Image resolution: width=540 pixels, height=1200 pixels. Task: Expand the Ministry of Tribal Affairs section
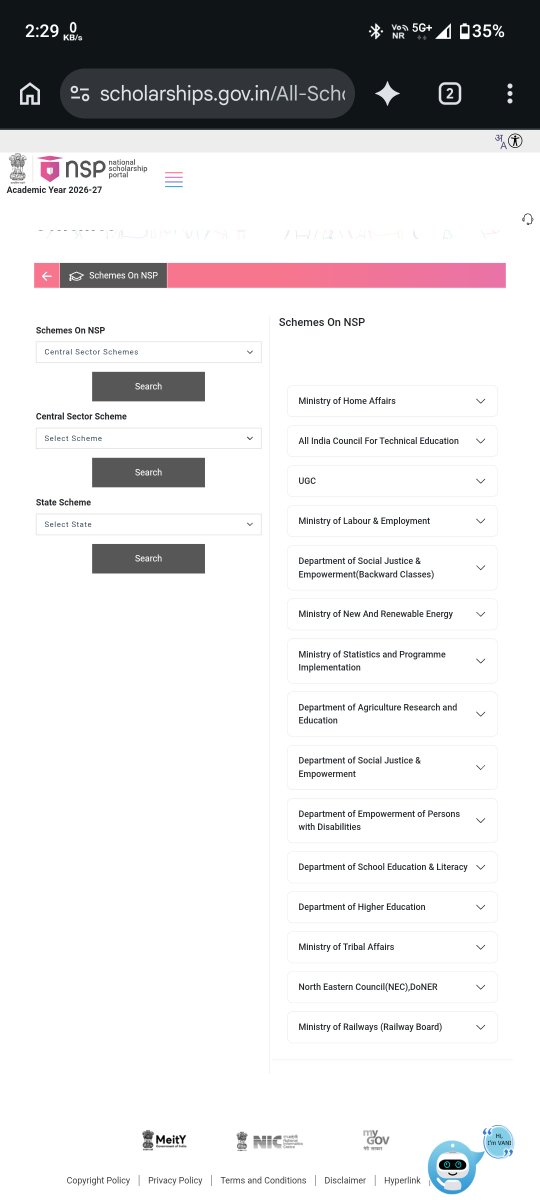coord(392,947)
